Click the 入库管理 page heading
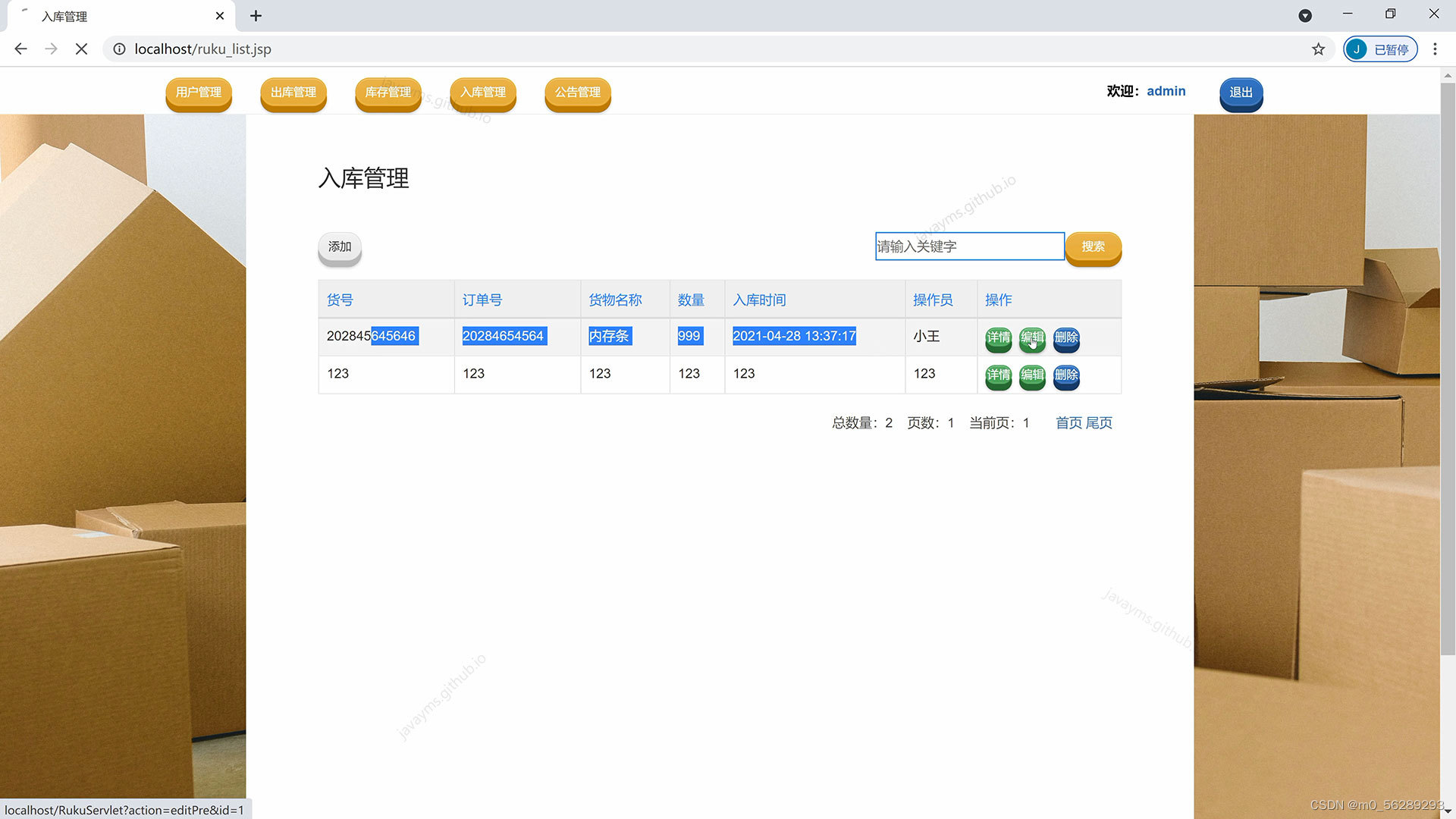This screenshot has height=819, width=1456. click(x=364, y=178)
